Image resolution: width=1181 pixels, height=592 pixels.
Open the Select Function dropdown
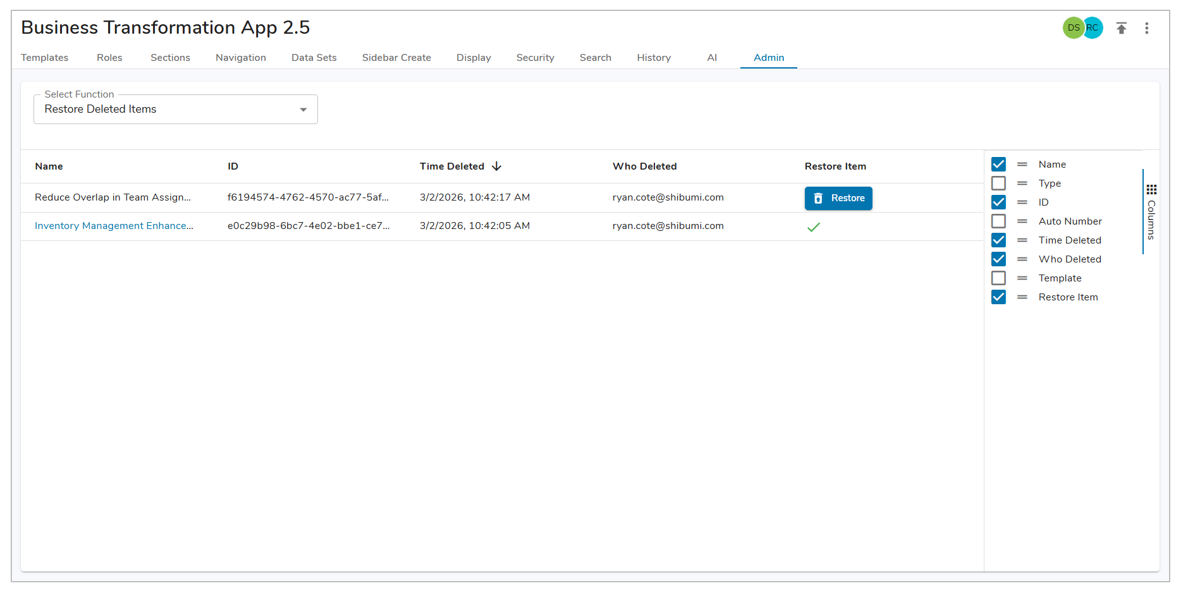175,110
